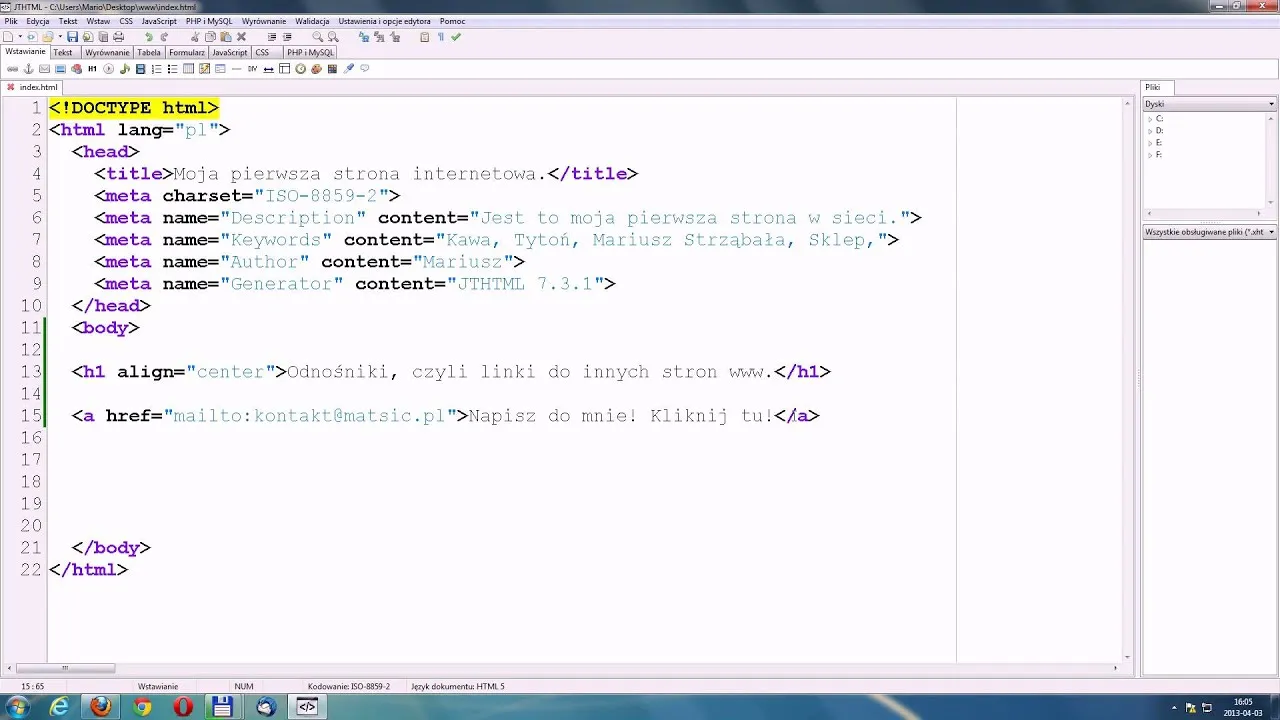Click the Print icon in the toolbar

point(119,37)
